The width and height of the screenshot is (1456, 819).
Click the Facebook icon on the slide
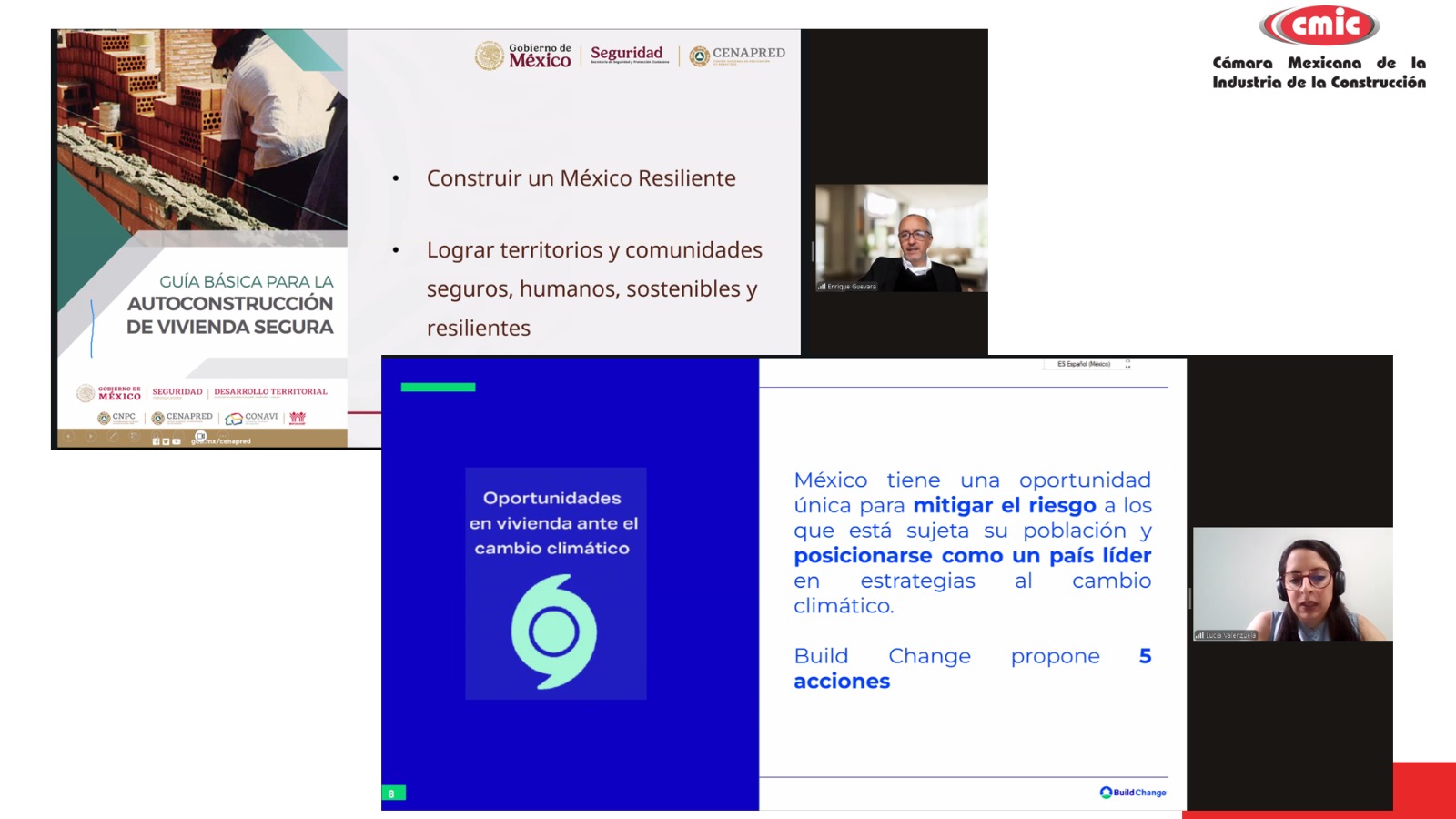tap(156, 441)
